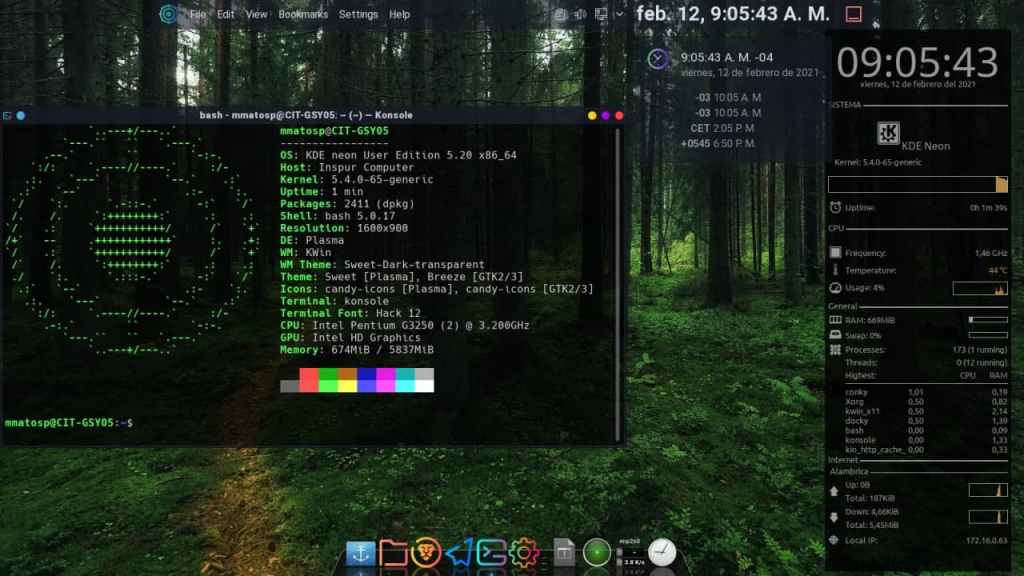The image size is (1024, 576).
Task: Launch the file manager folder icon
Action: [x=394, y=552]
